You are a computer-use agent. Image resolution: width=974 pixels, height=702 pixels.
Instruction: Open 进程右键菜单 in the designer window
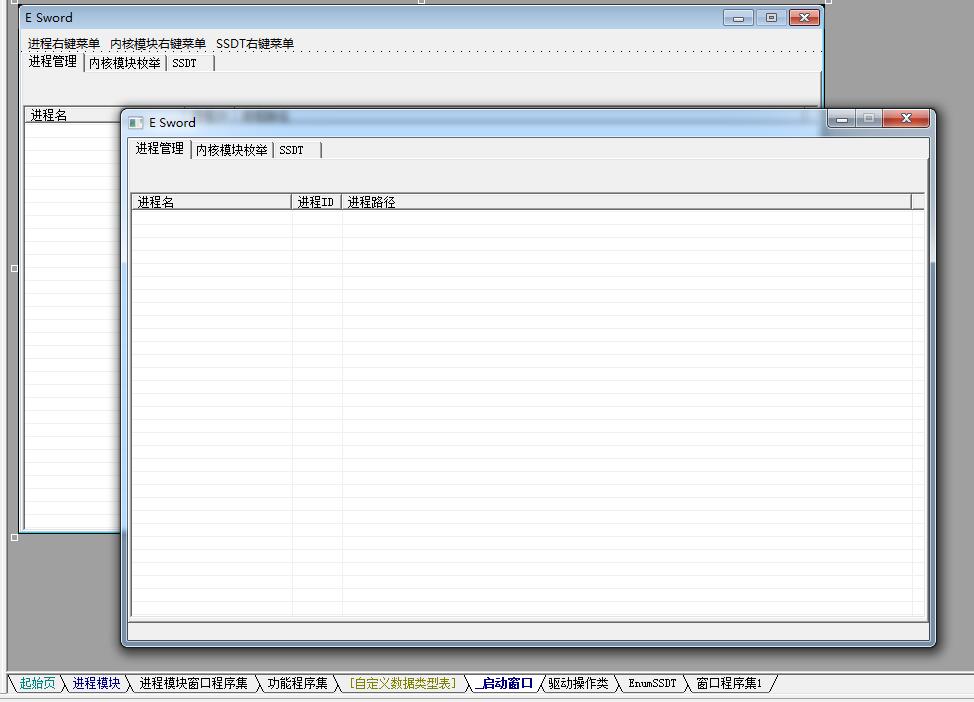pyautogui.click(x=63, y=43)
